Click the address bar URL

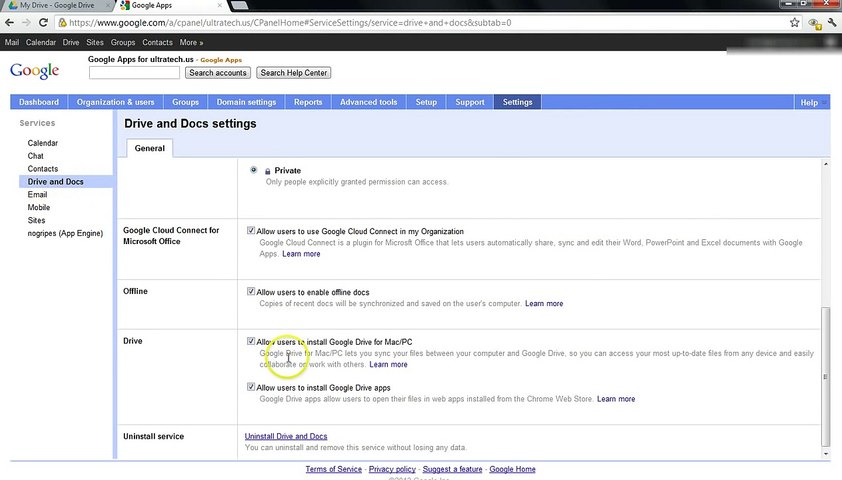pyautogui.click(x=290, y=23)
